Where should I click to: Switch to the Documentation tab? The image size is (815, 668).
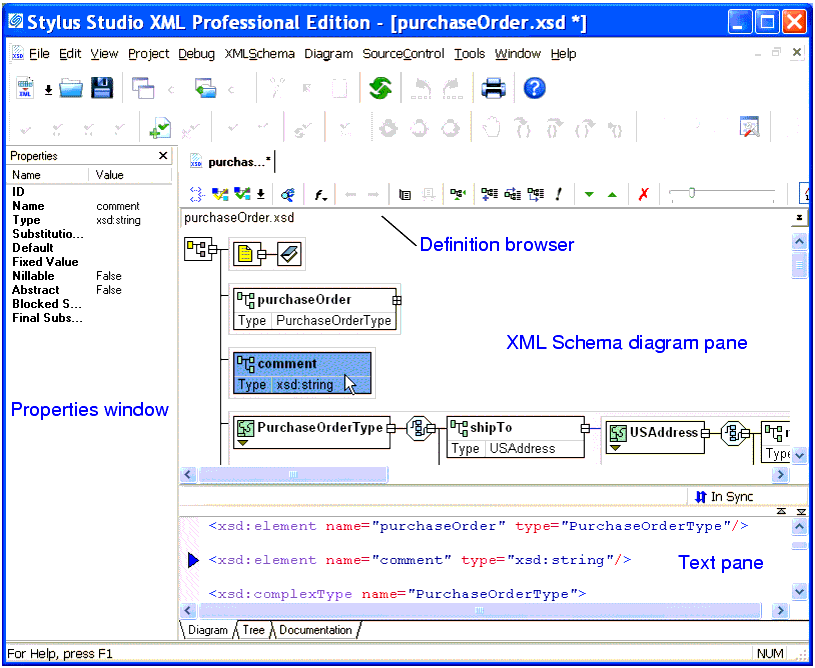315,630
